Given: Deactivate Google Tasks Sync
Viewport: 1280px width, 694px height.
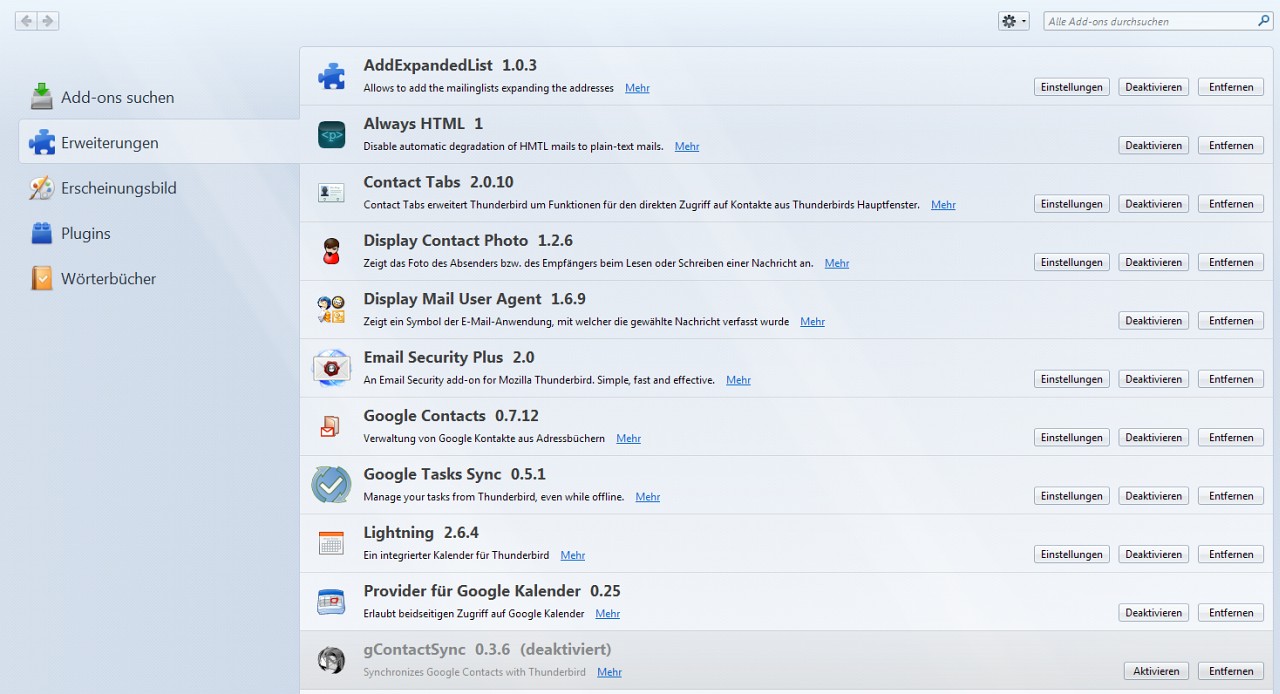Looking at the screenshot, I should (1153, 496).
